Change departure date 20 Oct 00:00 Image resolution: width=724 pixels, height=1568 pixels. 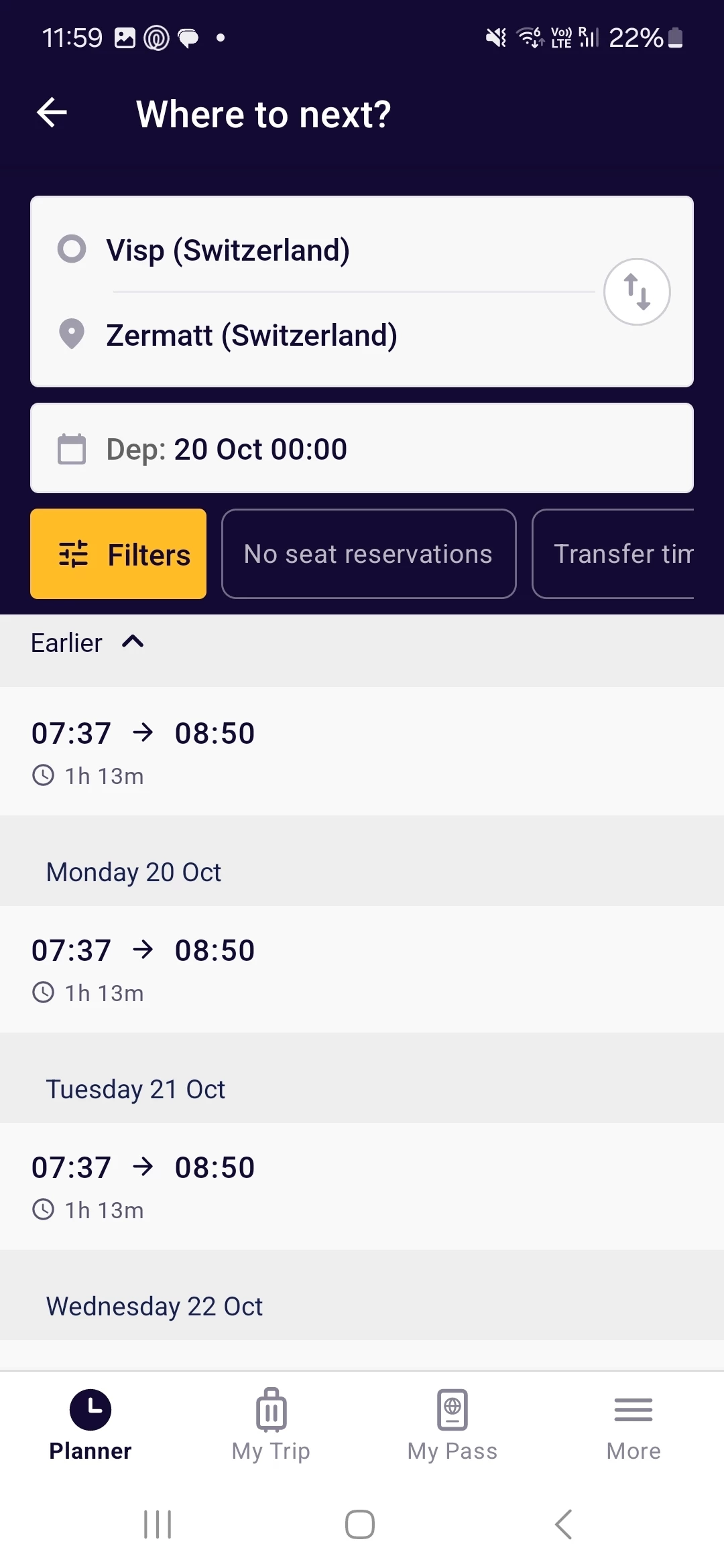260,449
